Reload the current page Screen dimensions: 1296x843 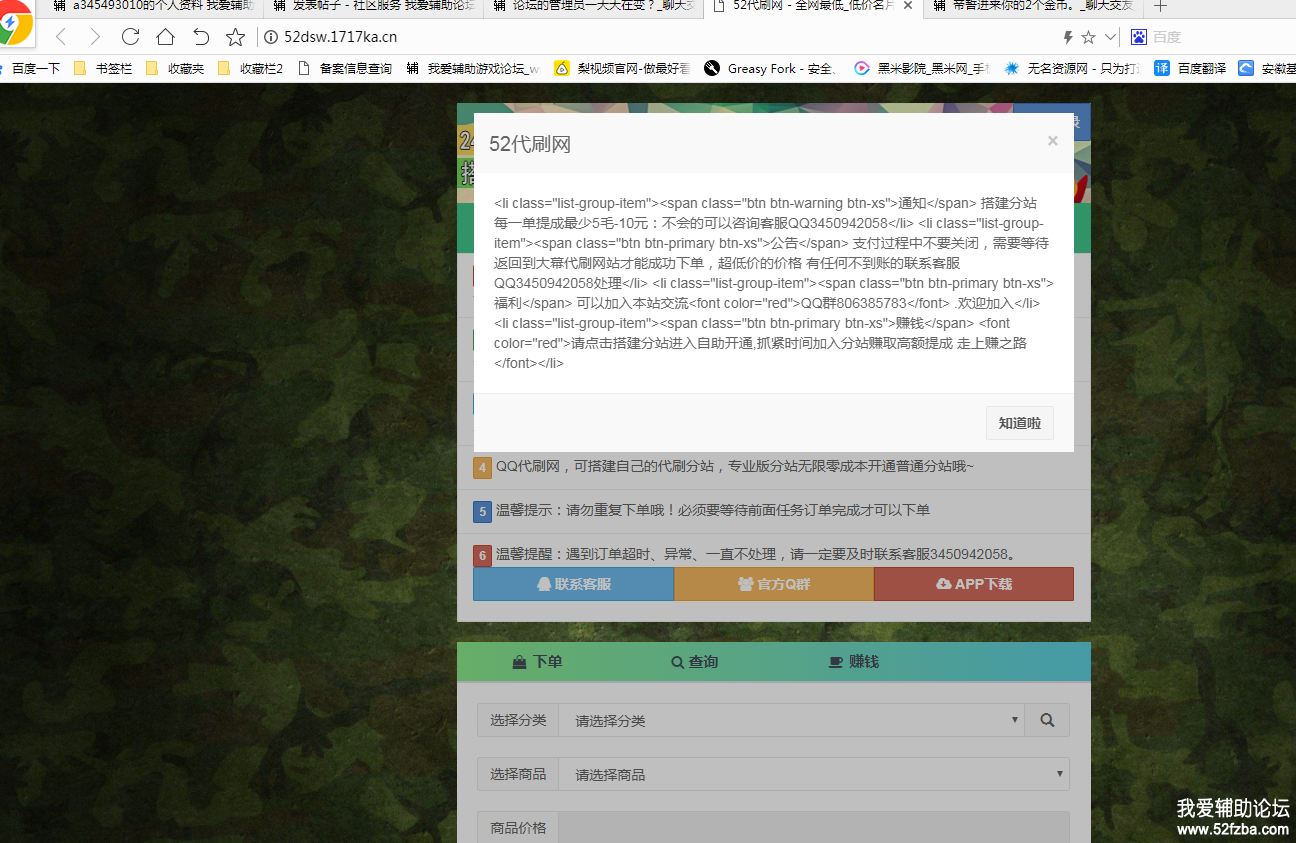point(130,38)
